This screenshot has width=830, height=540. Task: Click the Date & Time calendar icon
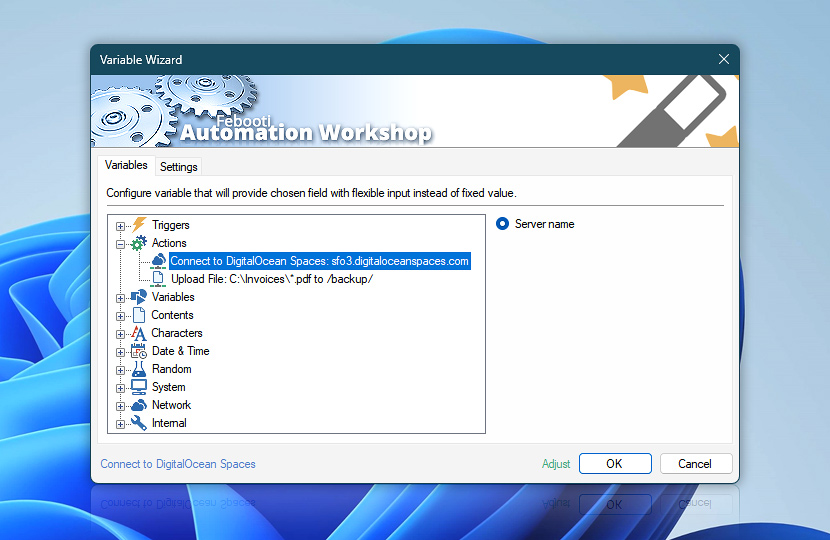pyautogui.click(x=139, y=351)
